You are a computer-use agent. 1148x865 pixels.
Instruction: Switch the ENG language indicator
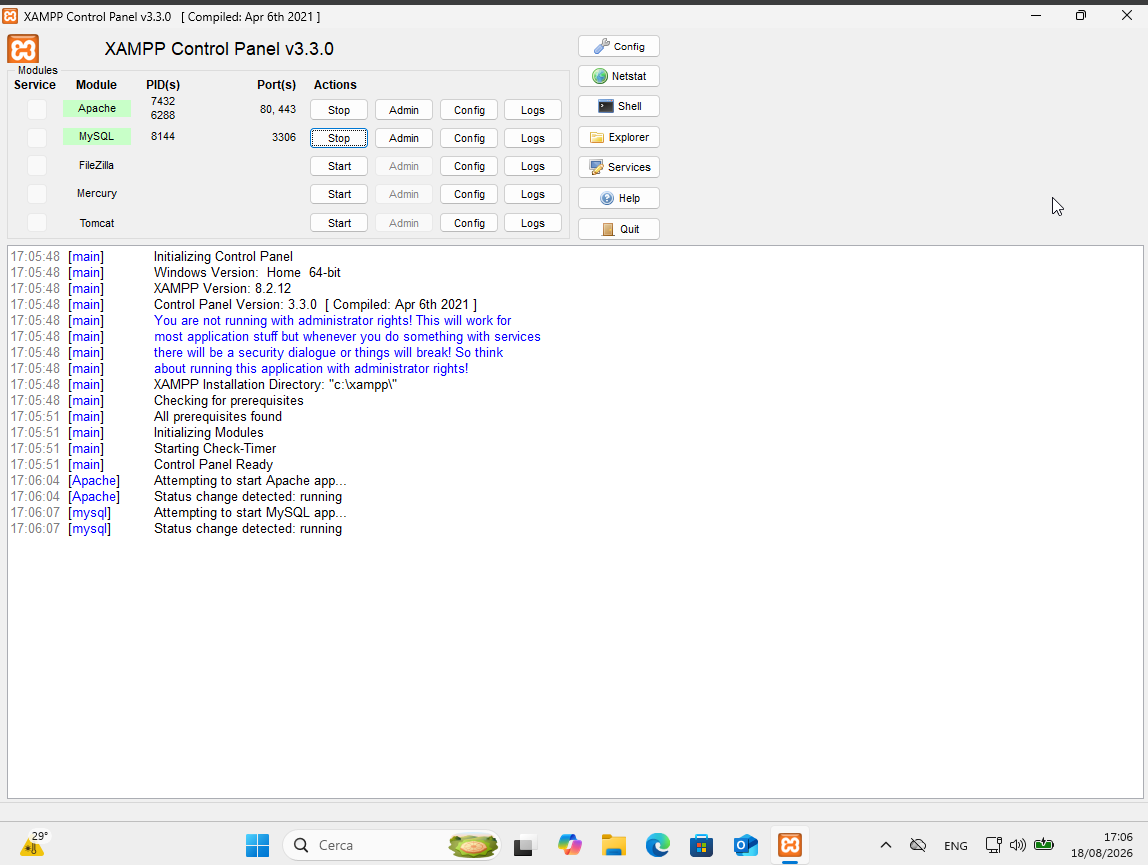pos(955,845)
